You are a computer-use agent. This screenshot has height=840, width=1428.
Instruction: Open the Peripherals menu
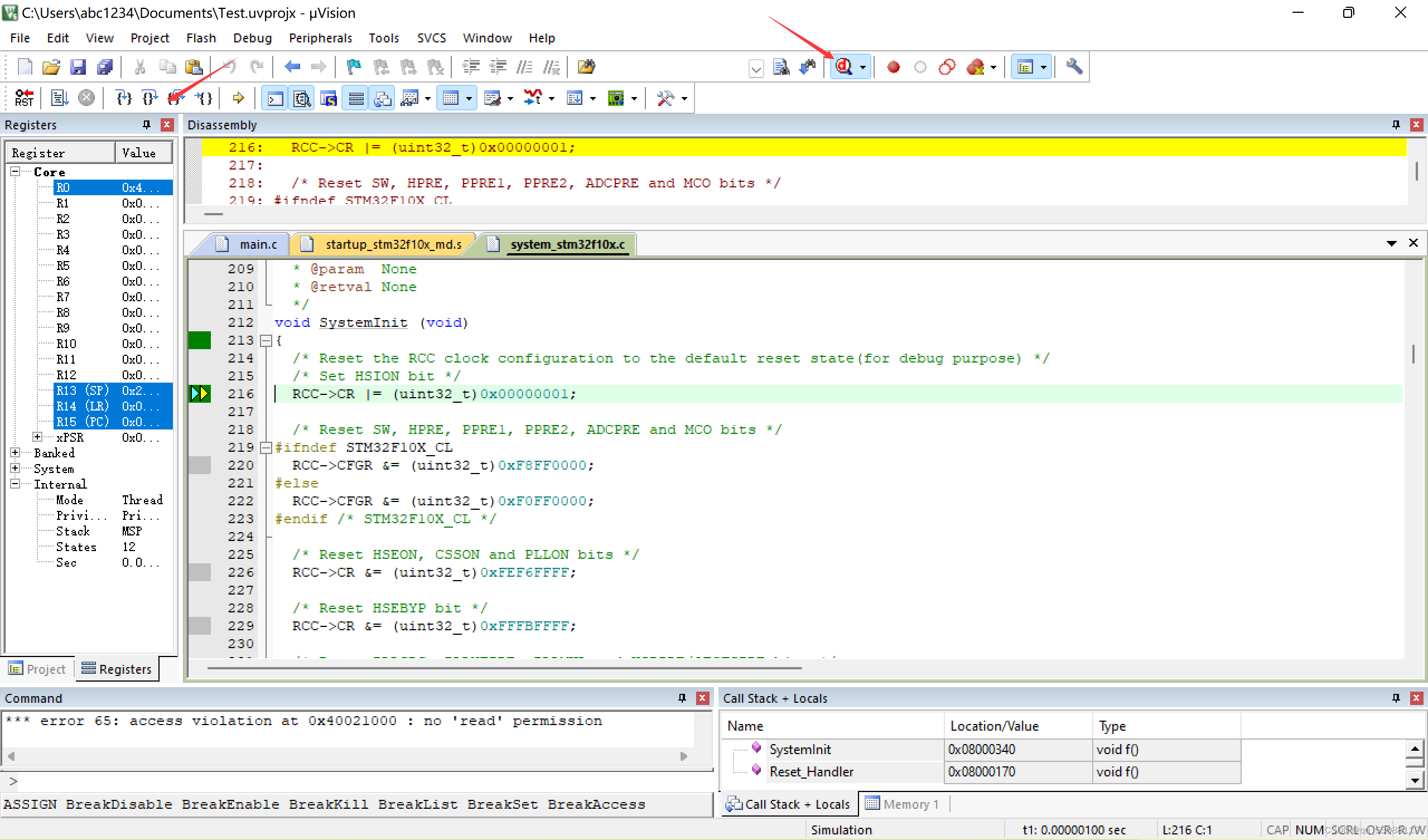tap(320, 38)
